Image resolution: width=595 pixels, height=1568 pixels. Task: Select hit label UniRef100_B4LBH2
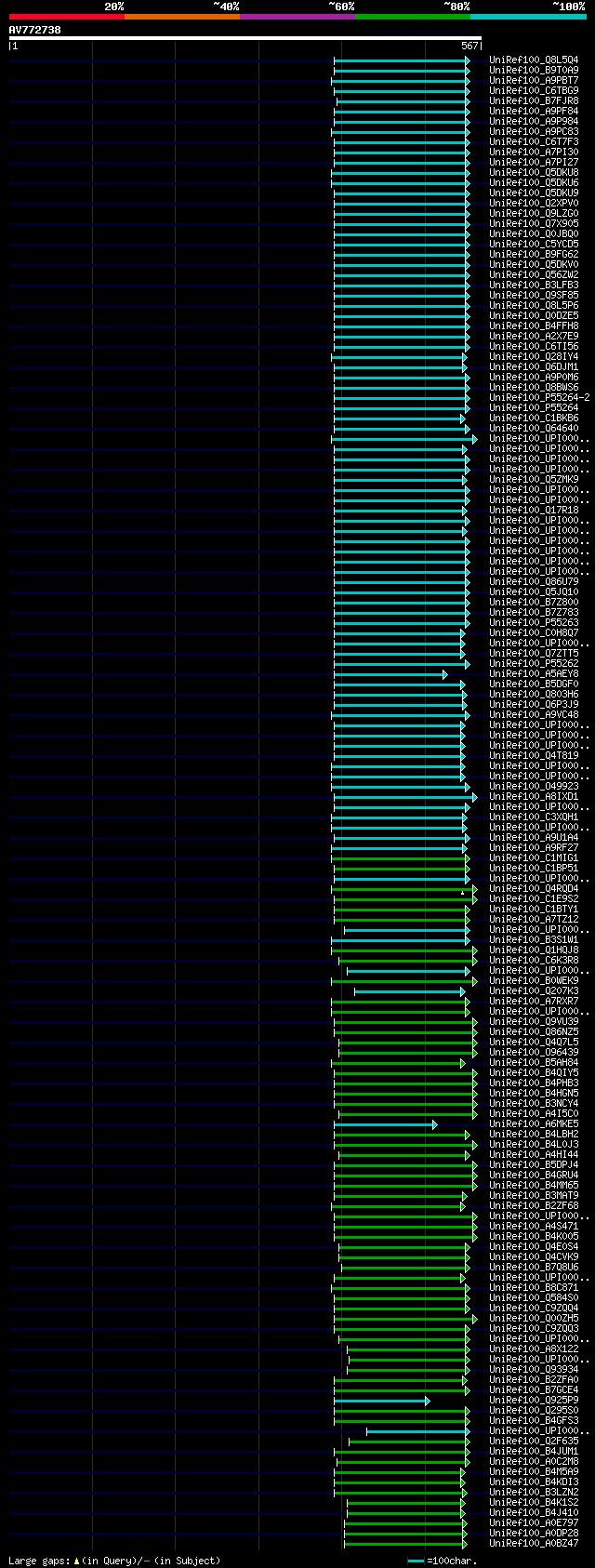(x=534, y=1134)
